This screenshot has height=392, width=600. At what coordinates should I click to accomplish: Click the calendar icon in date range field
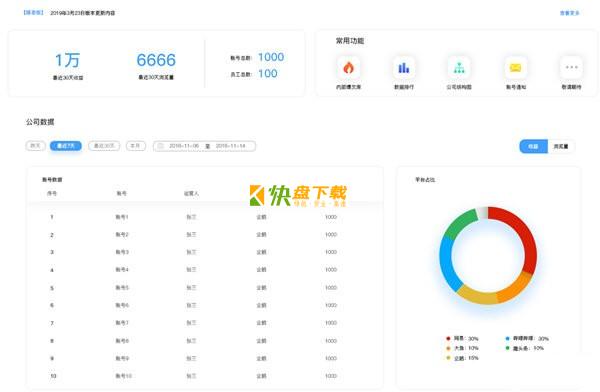tap(161, 146)
